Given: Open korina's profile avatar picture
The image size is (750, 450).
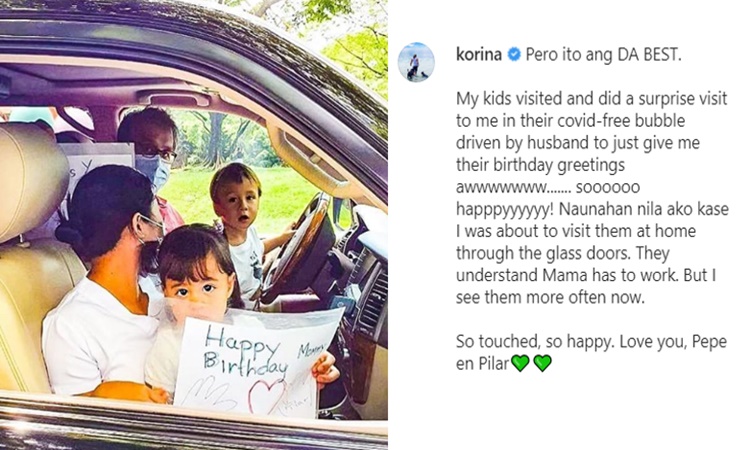Looking at the screenshot, I should 416,62.
